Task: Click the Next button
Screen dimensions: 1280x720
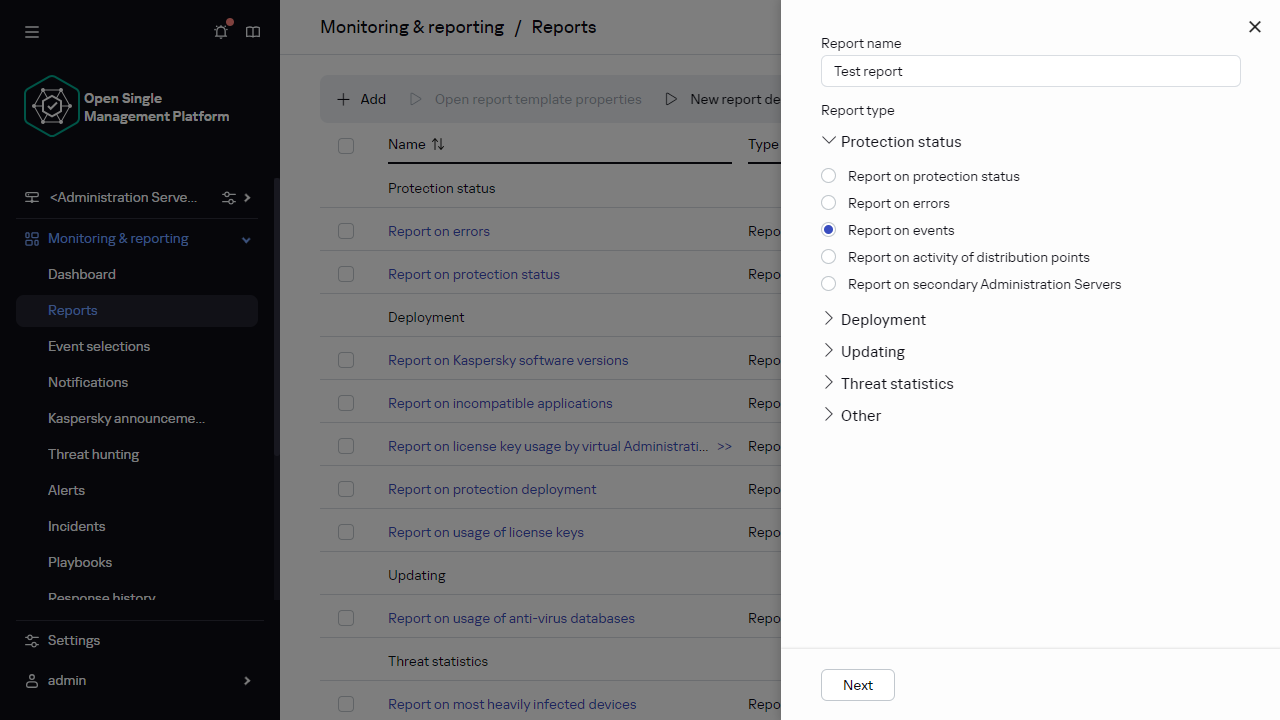Action: coord(857,685)
